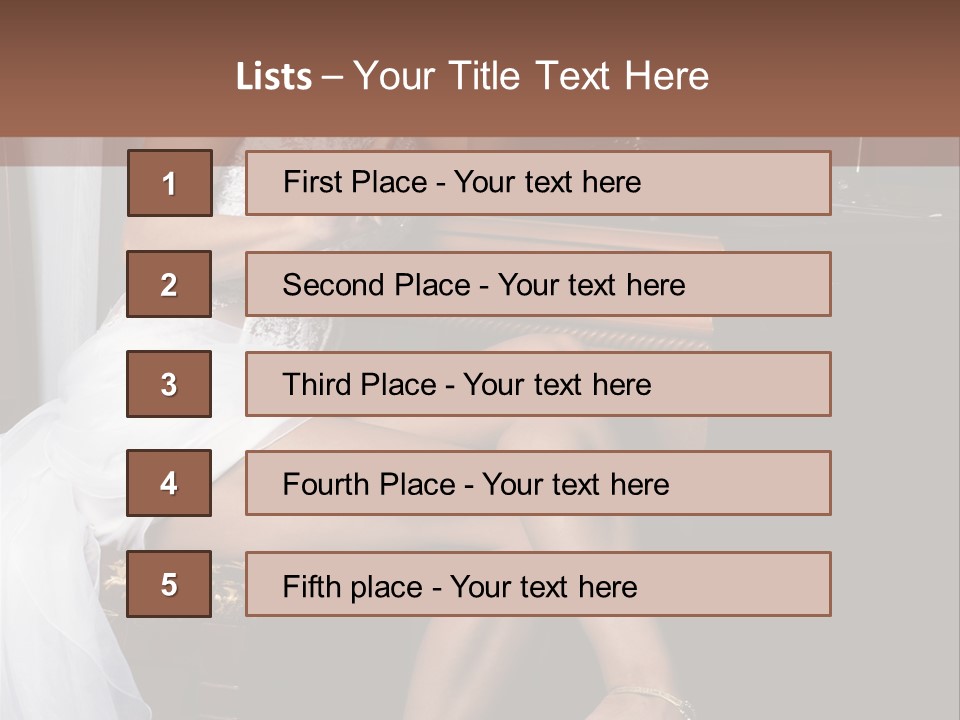This screenshot has height=720, width=960.
Task: Click the word 'First' in the list
Action: (312, 182)
